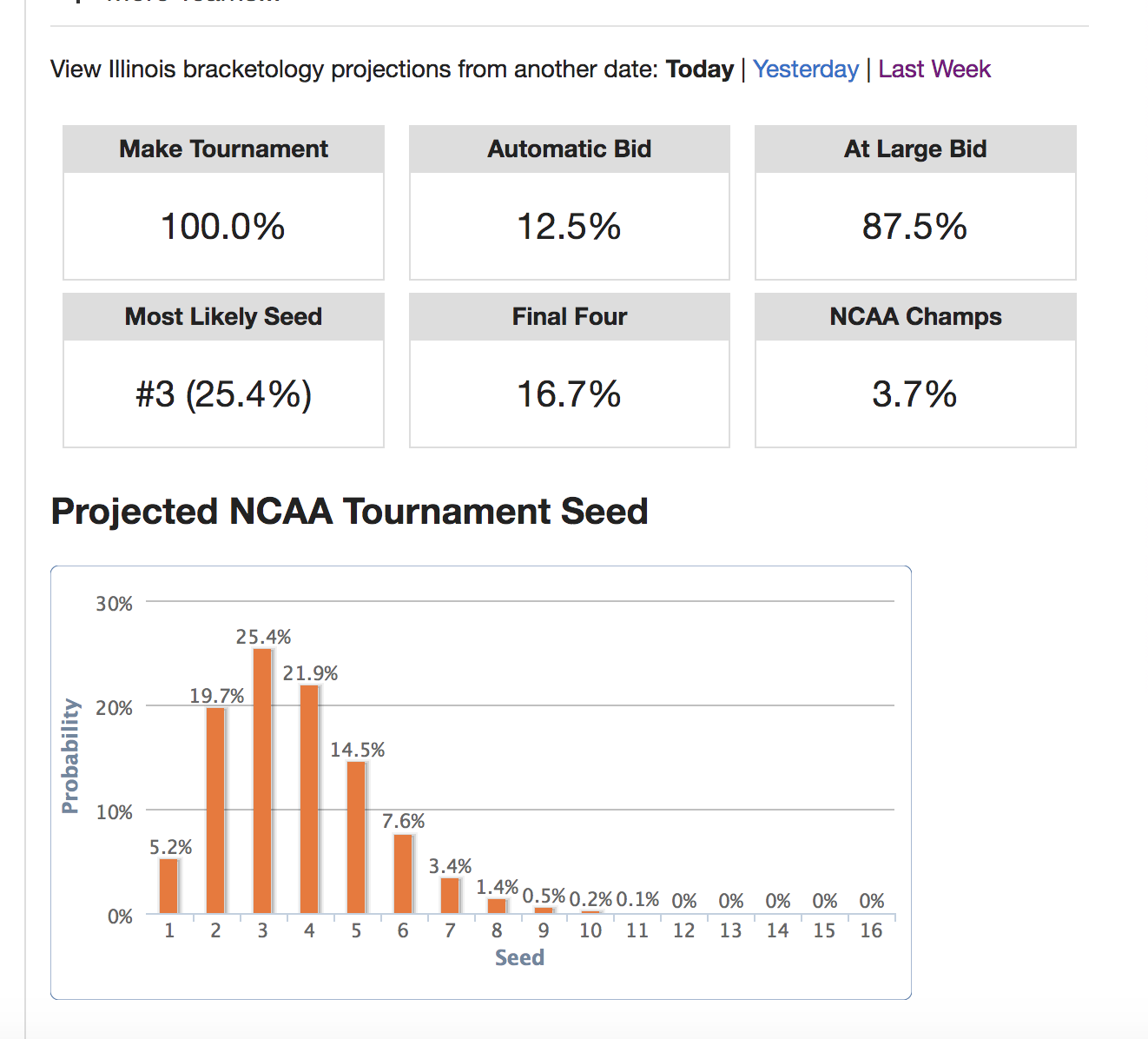Click the 21.9% bar for seed 4
This screenshot has width=1148, height=1039.
pyautogui.click(x=309, y=798)
